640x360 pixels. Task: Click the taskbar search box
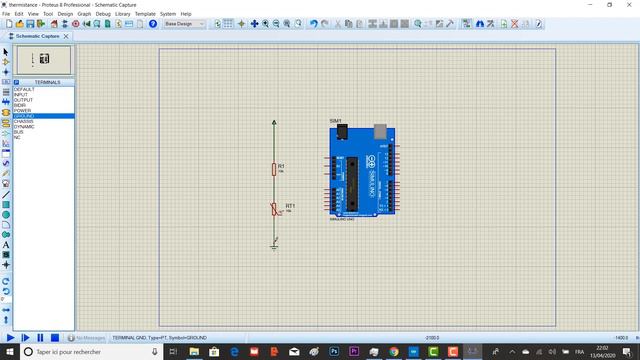click(92, 351)
